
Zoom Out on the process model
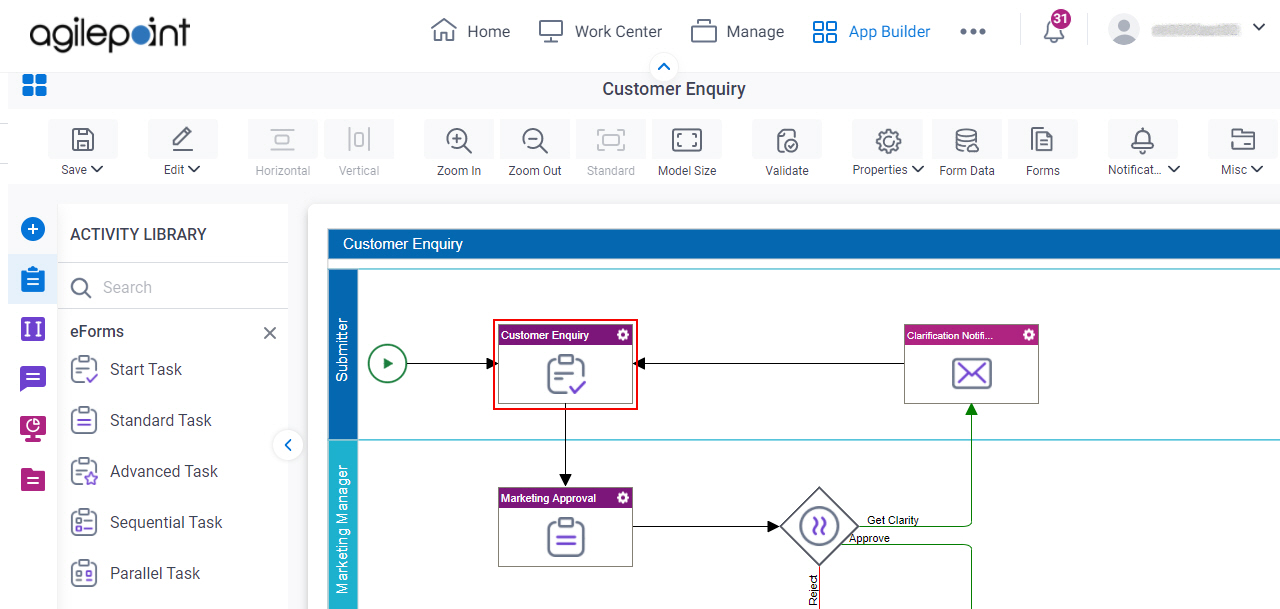(535, 149)
